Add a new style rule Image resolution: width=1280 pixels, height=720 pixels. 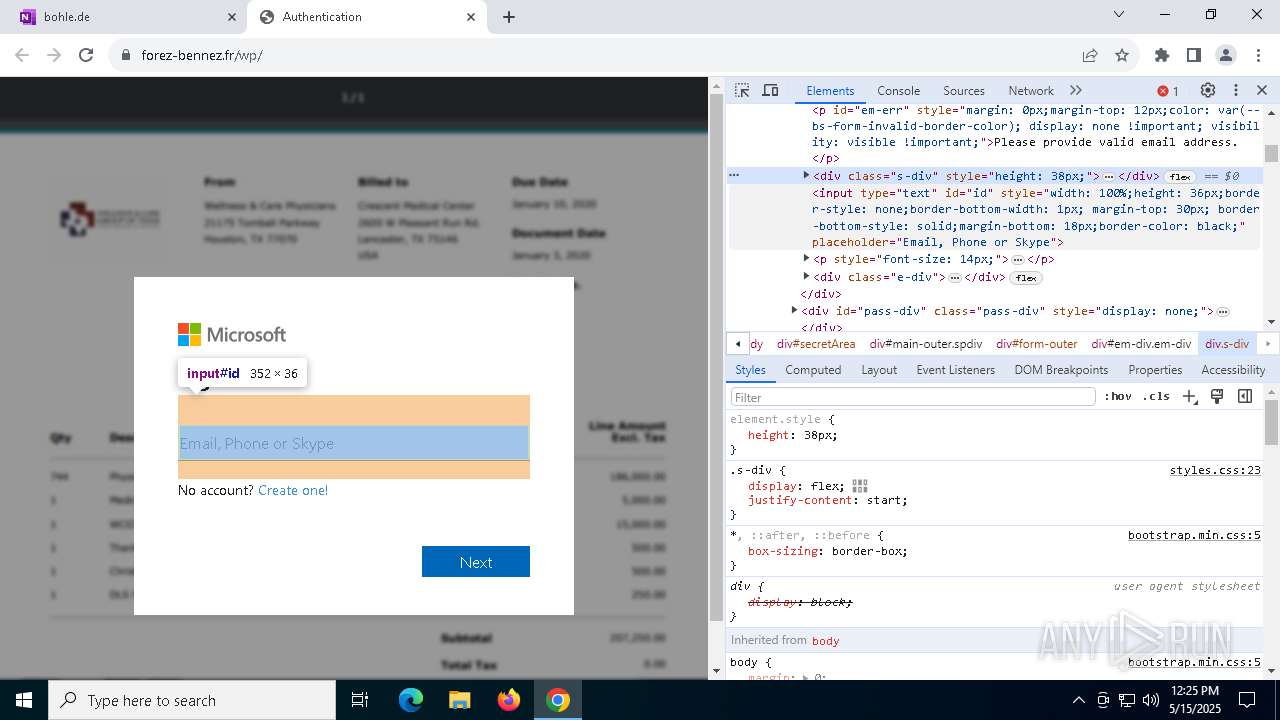point(1189,396)
